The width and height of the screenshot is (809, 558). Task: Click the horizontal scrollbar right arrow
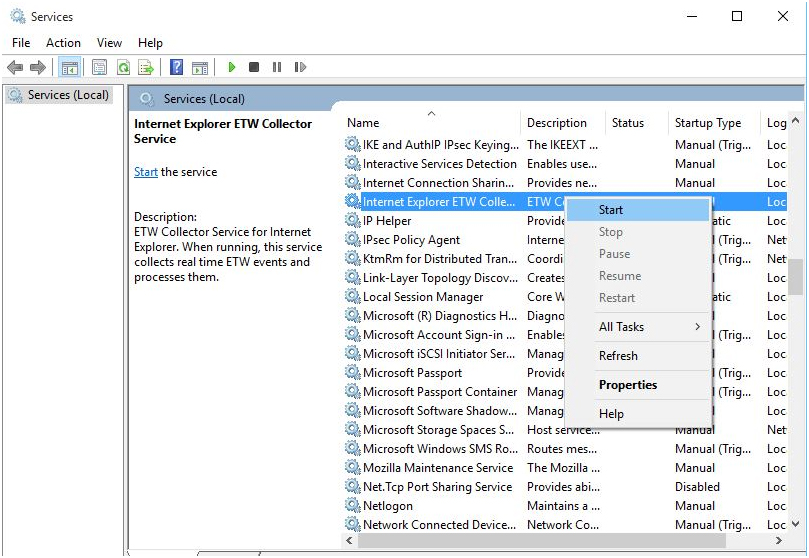tap(779, 540)
